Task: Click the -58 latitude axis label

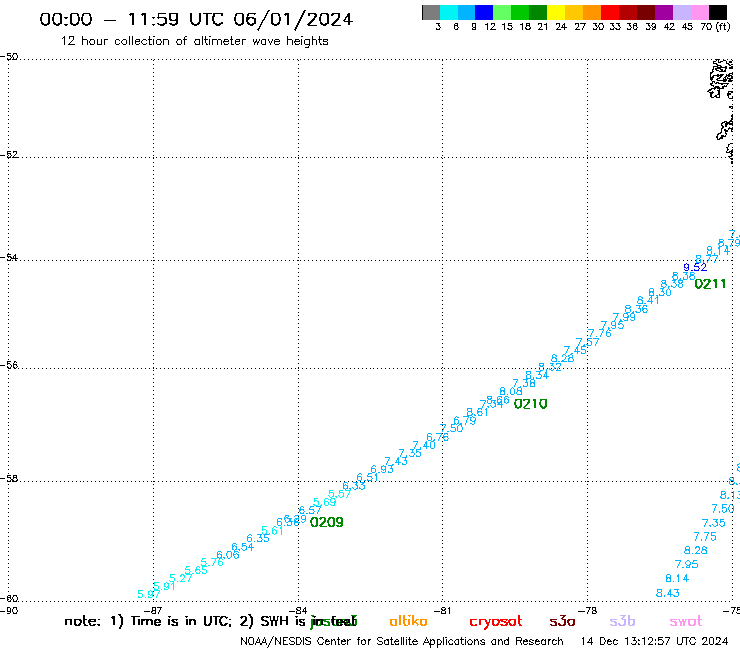Action: click(9, 478)
